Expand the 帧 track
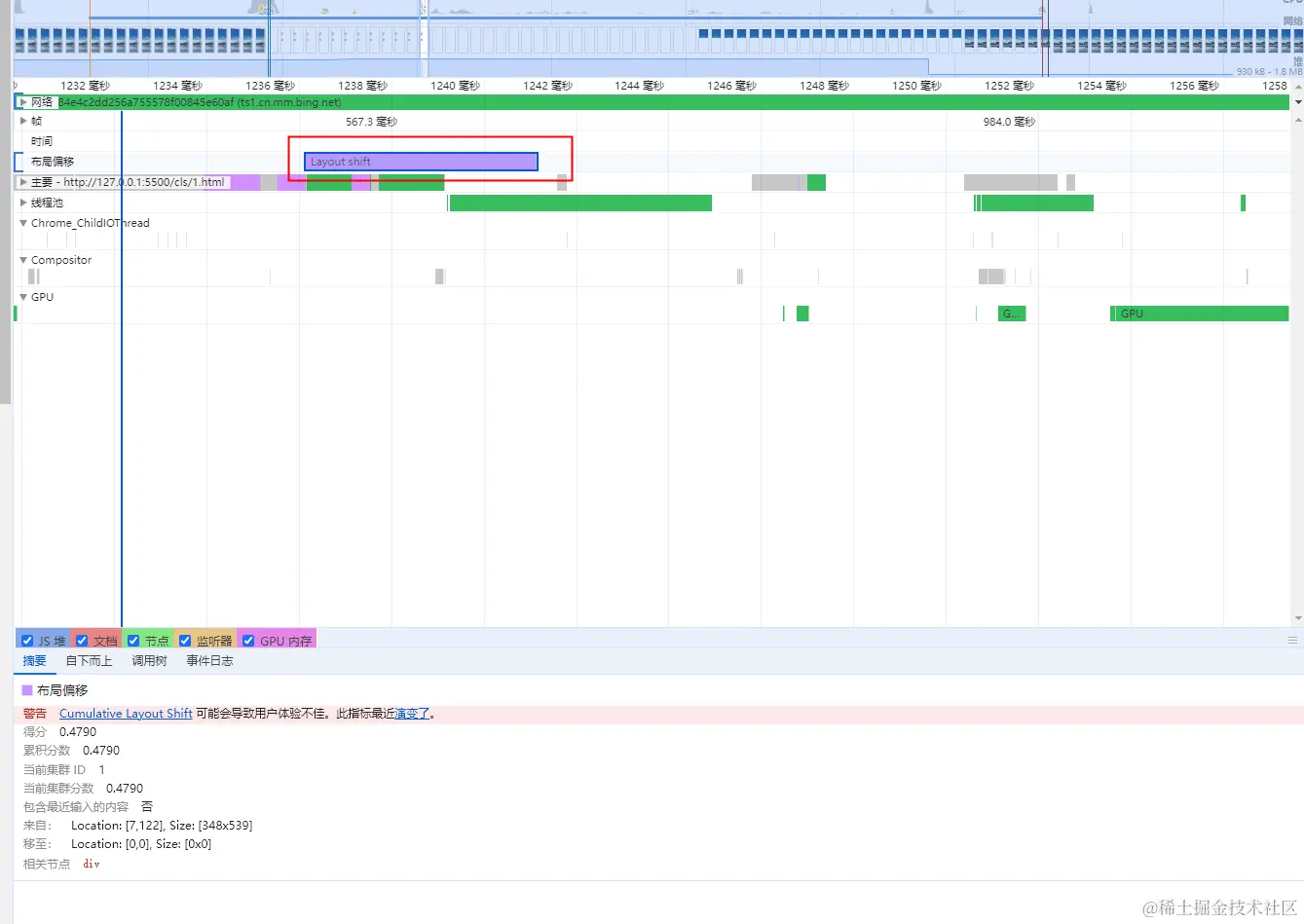The image size is (1304, 924). (23, 121)
